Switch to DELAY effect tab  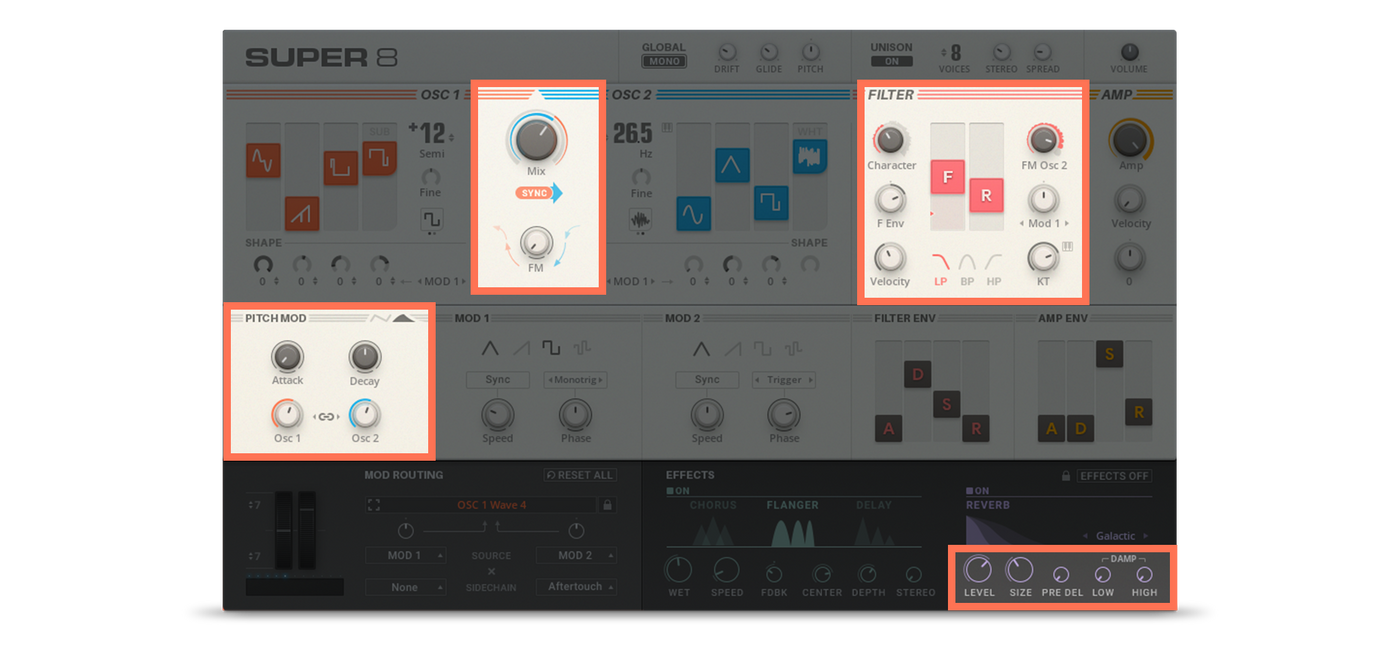[873, 505]
